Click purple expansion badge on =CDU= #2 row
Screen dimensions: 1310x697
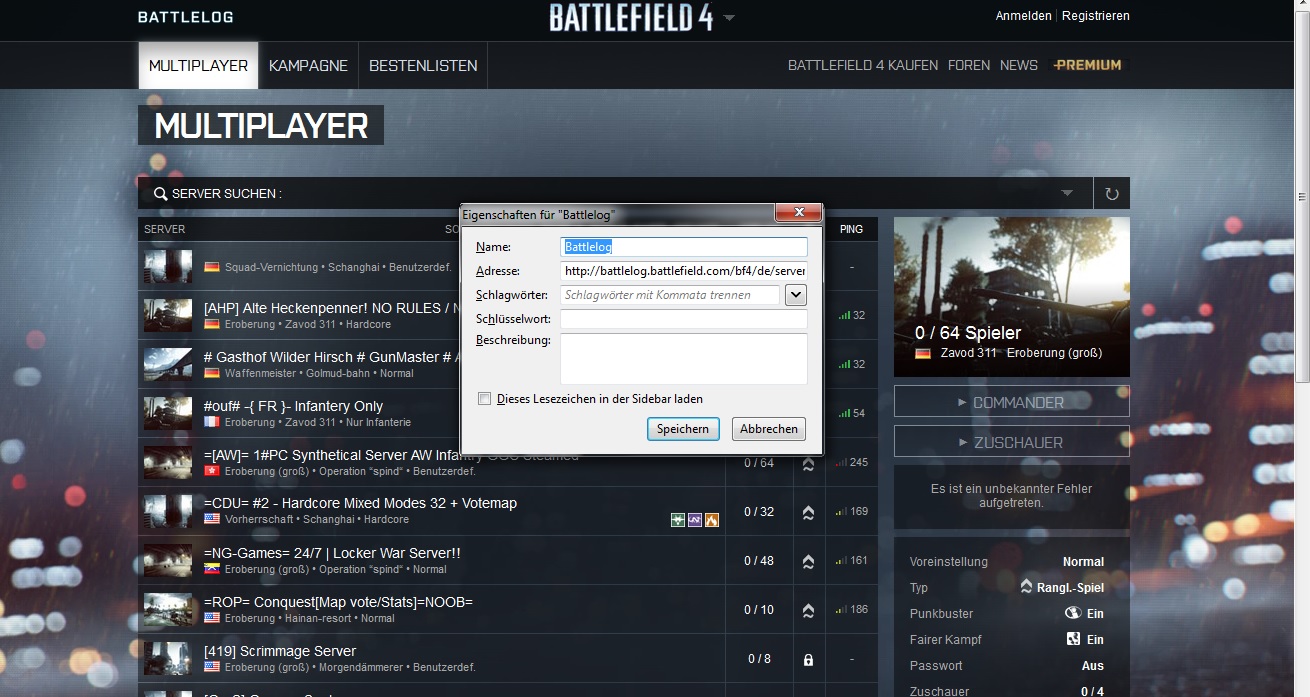click(695, 520)
